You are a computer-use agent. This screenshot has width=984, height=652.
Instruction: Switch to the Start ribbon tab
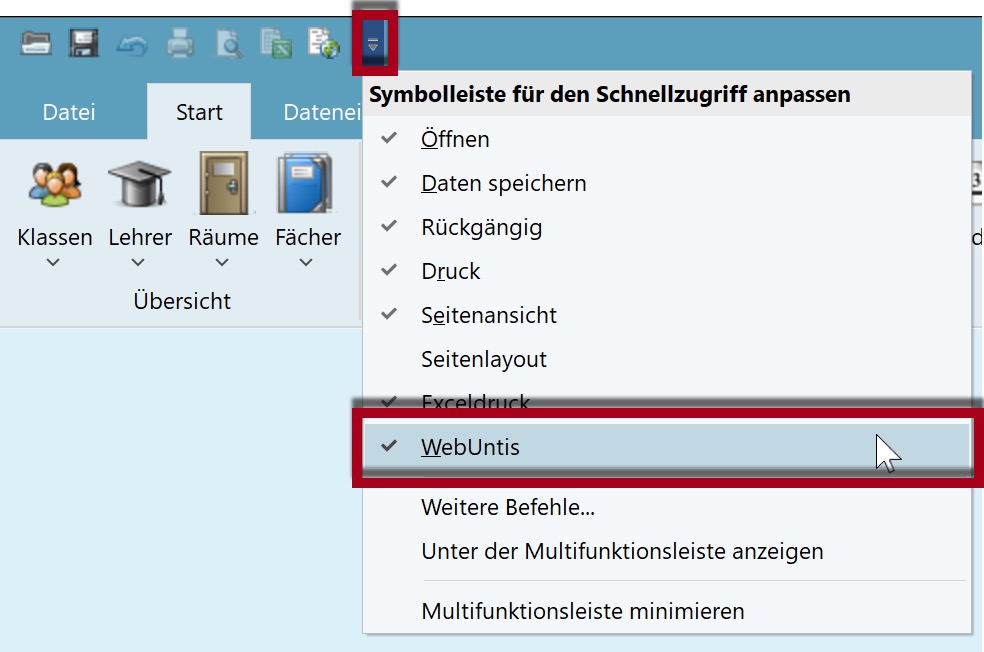point(198,112)
